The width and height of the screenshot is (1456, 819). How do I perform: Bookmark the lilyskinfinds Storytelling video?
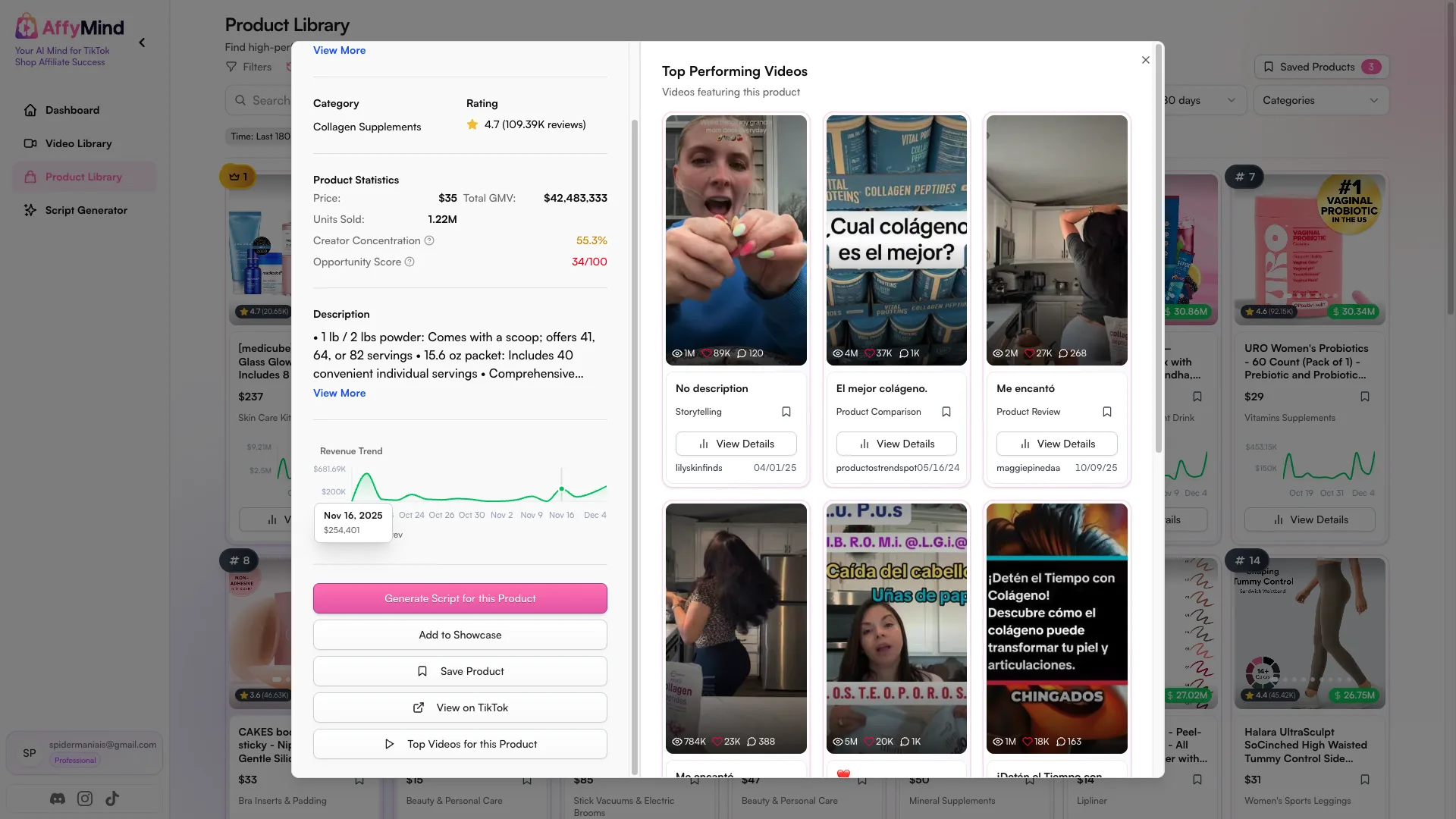(x=786, y=412)
